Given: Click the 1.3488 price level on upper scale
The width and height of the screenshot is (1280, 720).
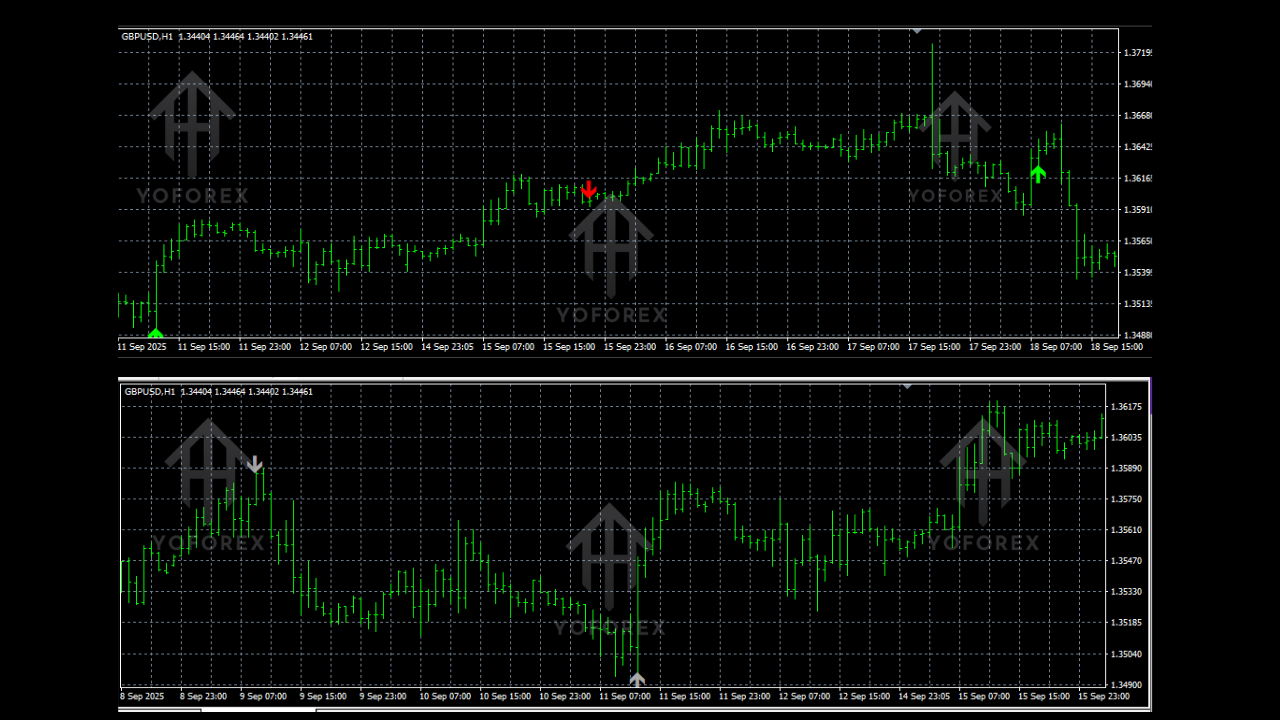Looking at the screenshot, I should (1137, 335).
